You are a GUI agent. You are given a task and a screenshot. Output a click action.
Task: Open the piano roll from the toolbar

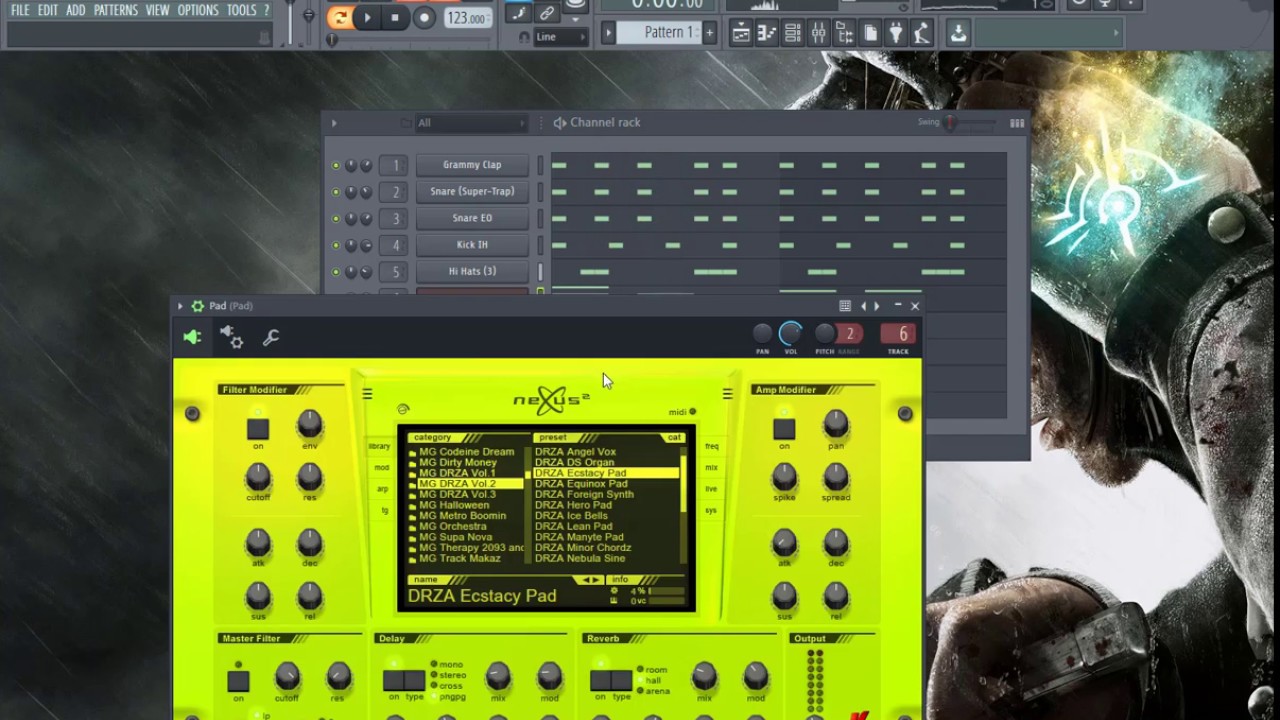pos(767,33)
